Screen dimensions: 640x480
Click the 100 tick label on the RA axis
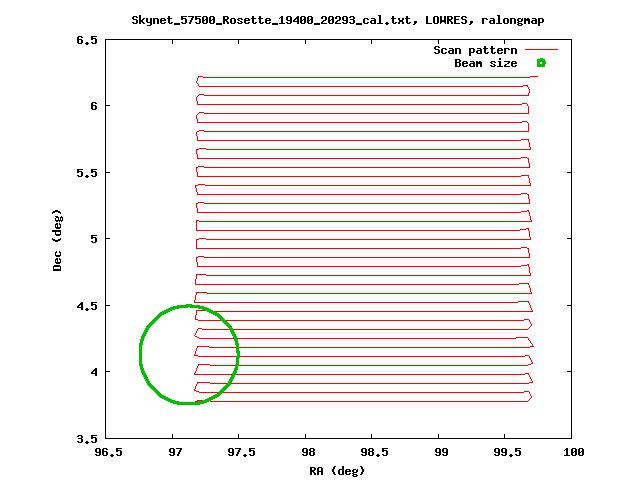[573, 452]
